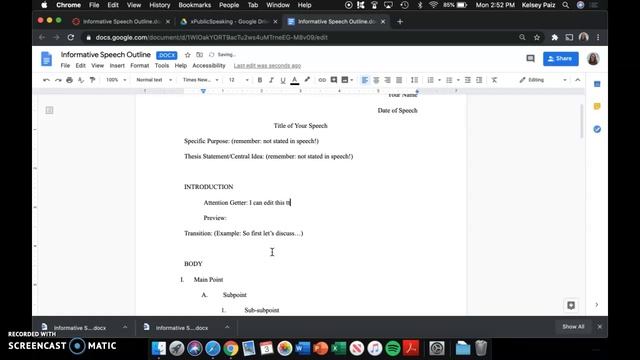The width and height of the screenshot is (640, 360).
Task: Open the Tools menu in Docs
Action: pyautogui.click(x=162, y=66)
